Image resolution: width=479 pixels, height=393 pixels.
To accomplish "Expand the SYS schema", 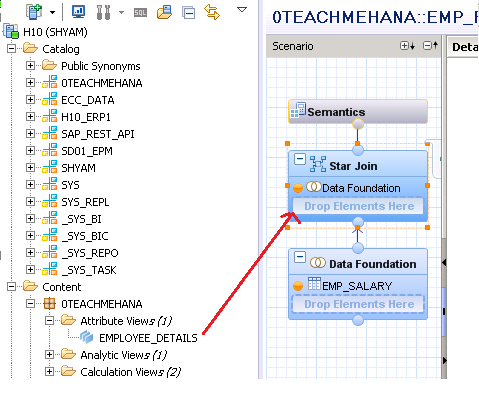I will coord(30,184).
